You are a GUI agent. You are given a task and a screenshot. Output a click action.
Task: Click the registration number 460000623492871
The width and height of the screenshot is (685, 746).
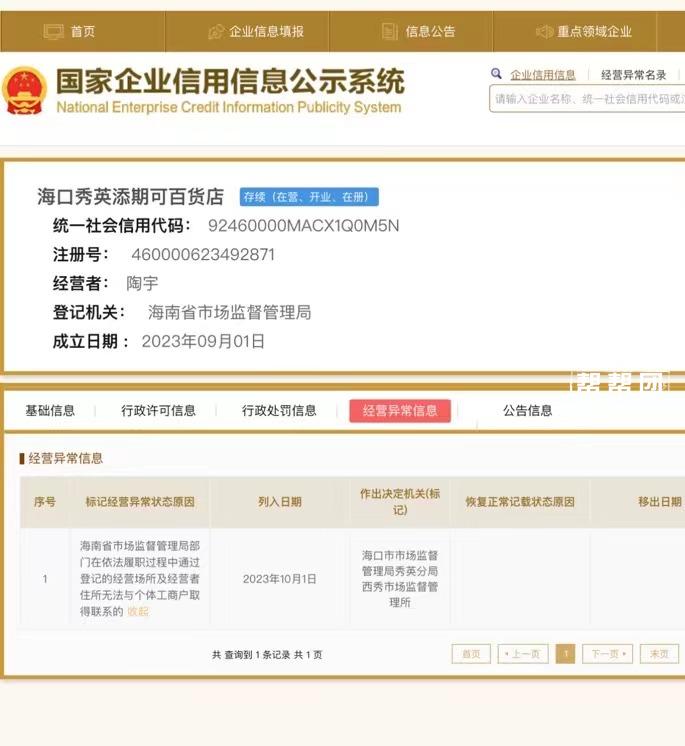click(x=204, y=255)
